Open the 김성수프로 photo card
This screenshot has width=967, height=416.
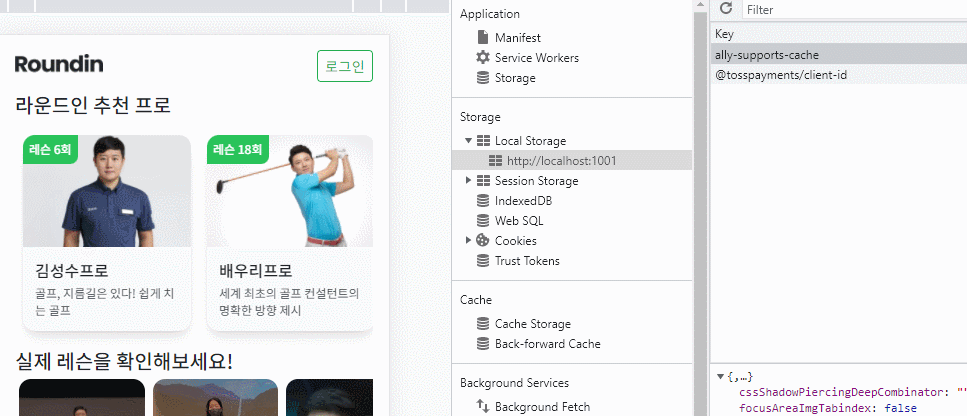[x=107, y=191]
